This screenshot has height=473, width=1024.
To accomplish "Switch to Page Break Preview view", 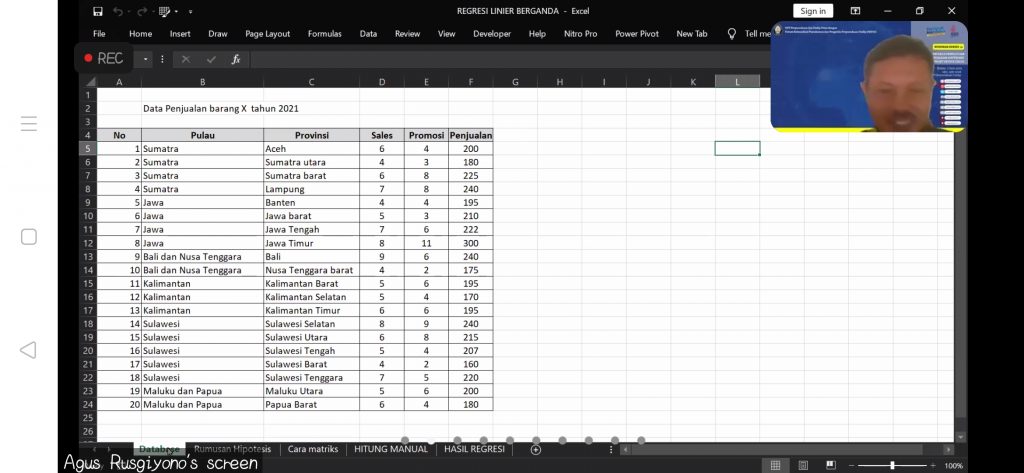I will (829, 465).
